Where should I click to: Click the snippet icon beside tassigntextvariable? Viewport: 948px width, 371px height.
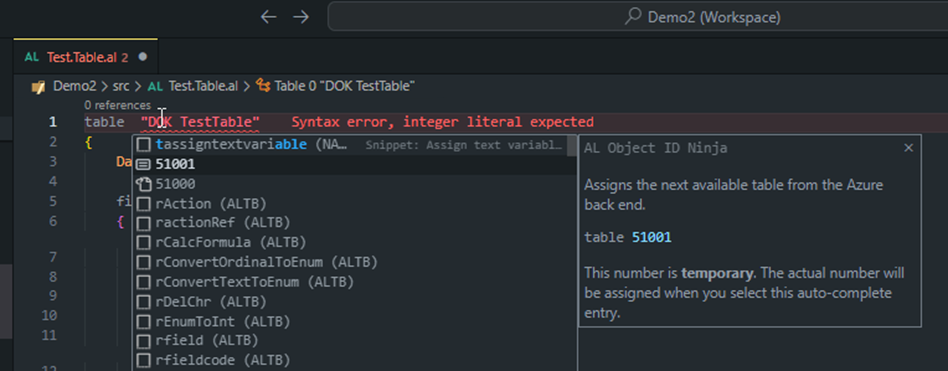[143, 144]
